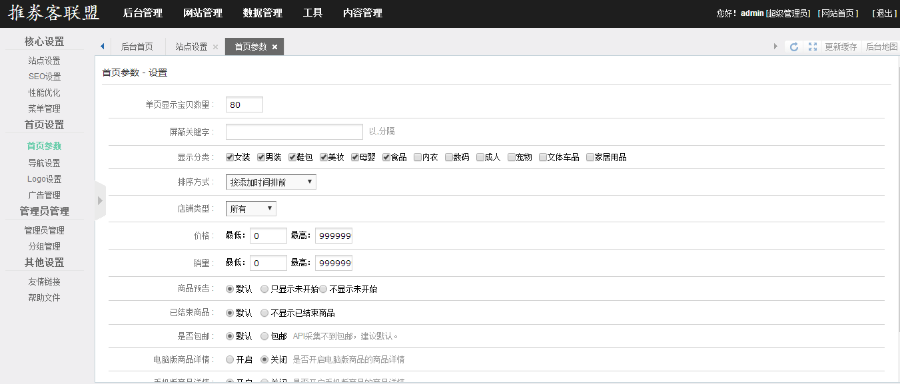Focus the 屏蔽关键字 input field
Image resolution: width=900 pixels, height=384 pixels.
(294, 132)
